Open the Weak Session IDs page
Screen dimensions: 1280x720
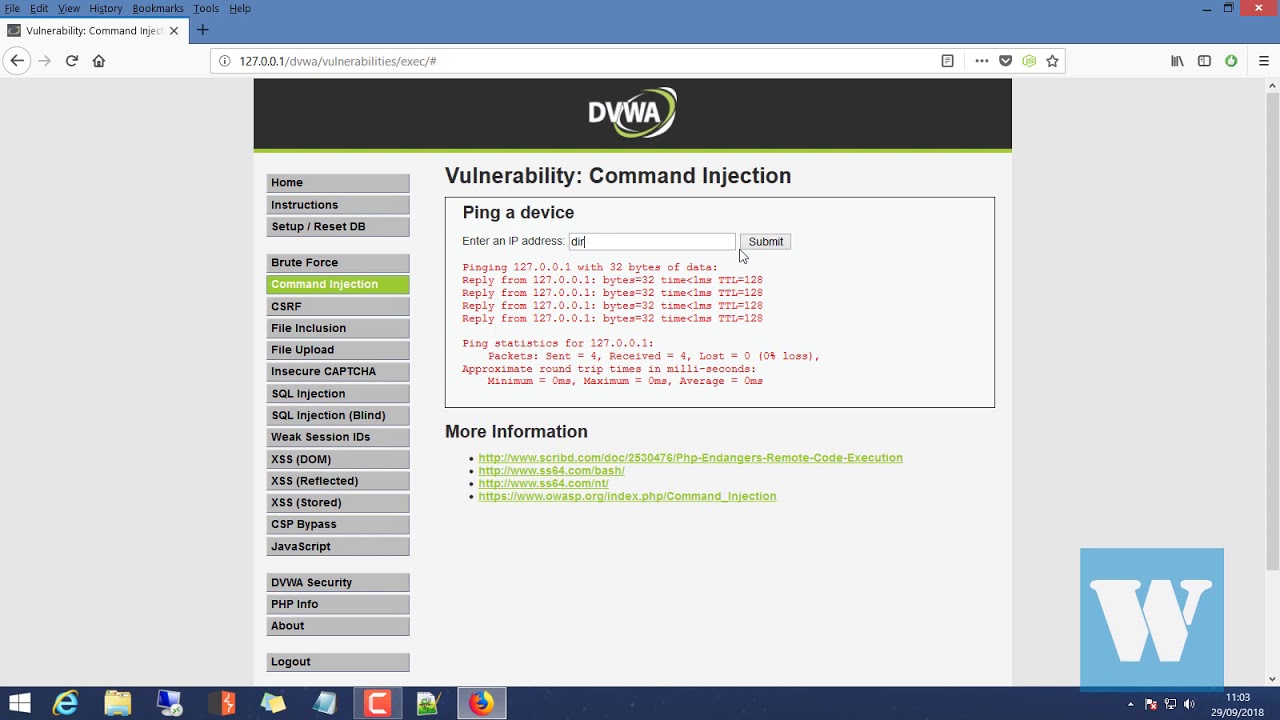tap(338, 437)
